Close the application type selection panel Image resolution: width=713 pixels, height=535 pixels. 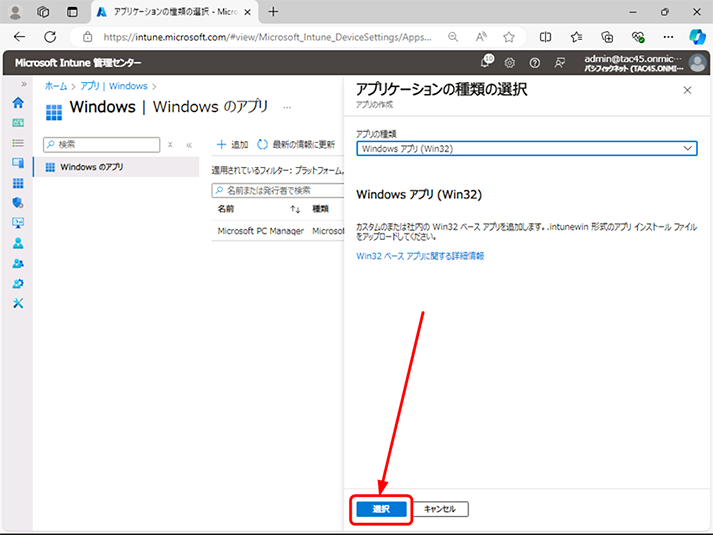(x=687, y=90)
